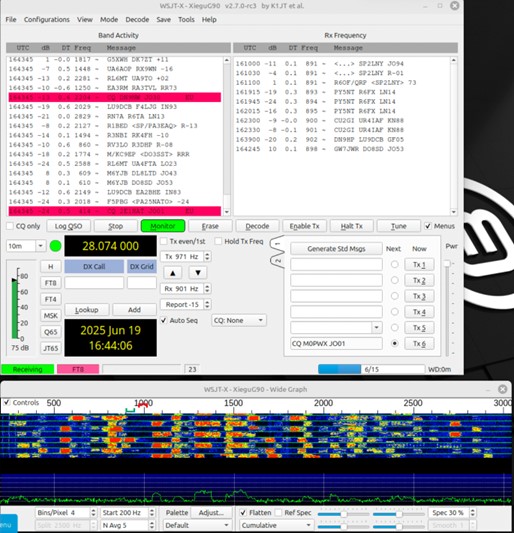514x533 pixels.
Task: Select CQ row highlighted at 2204 Hz
Action: 115,97
